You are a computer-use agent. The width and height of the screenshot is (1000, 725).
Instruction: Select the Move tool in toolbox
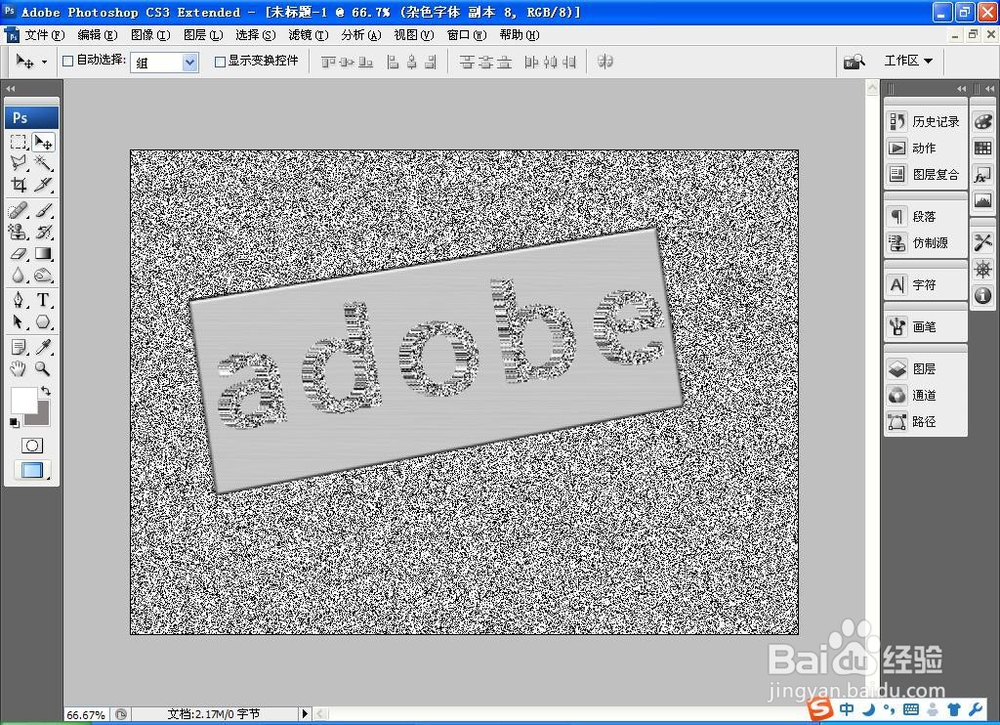pyautogui.click(x=43, y=142)
